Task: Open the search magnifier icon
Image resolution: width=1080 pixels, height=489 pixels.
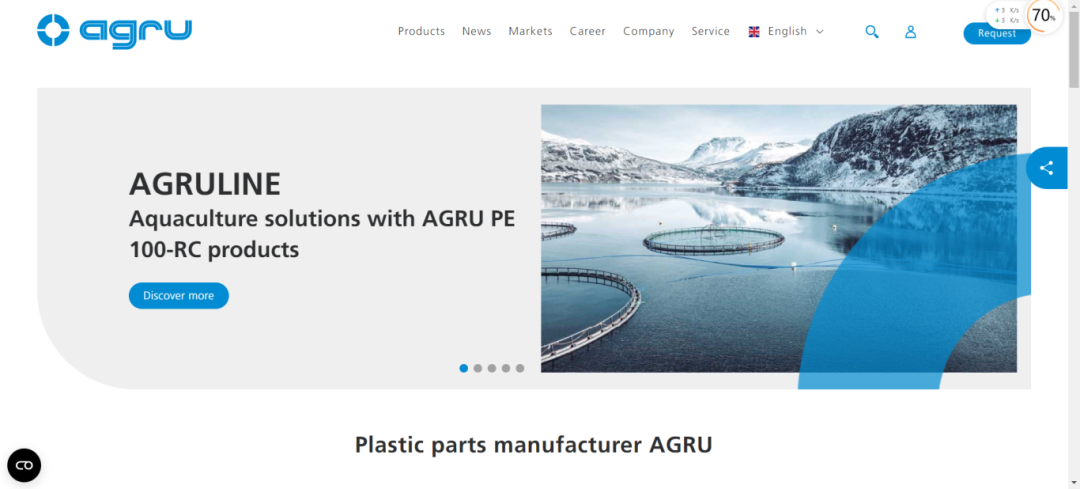Action: [x=871, y=32]
